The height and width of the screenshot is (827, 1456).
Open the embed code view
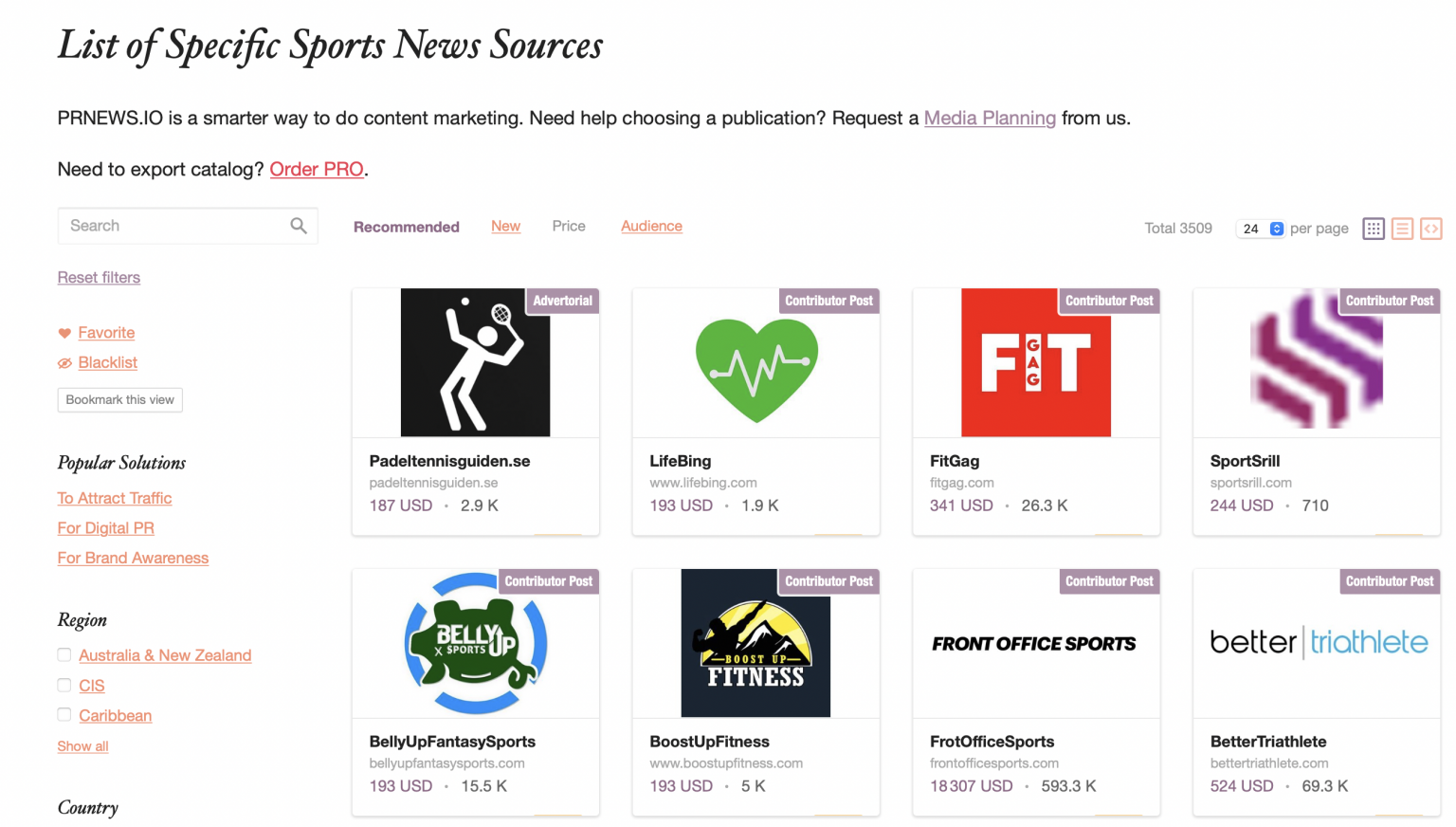click(x=1431, y=228)
